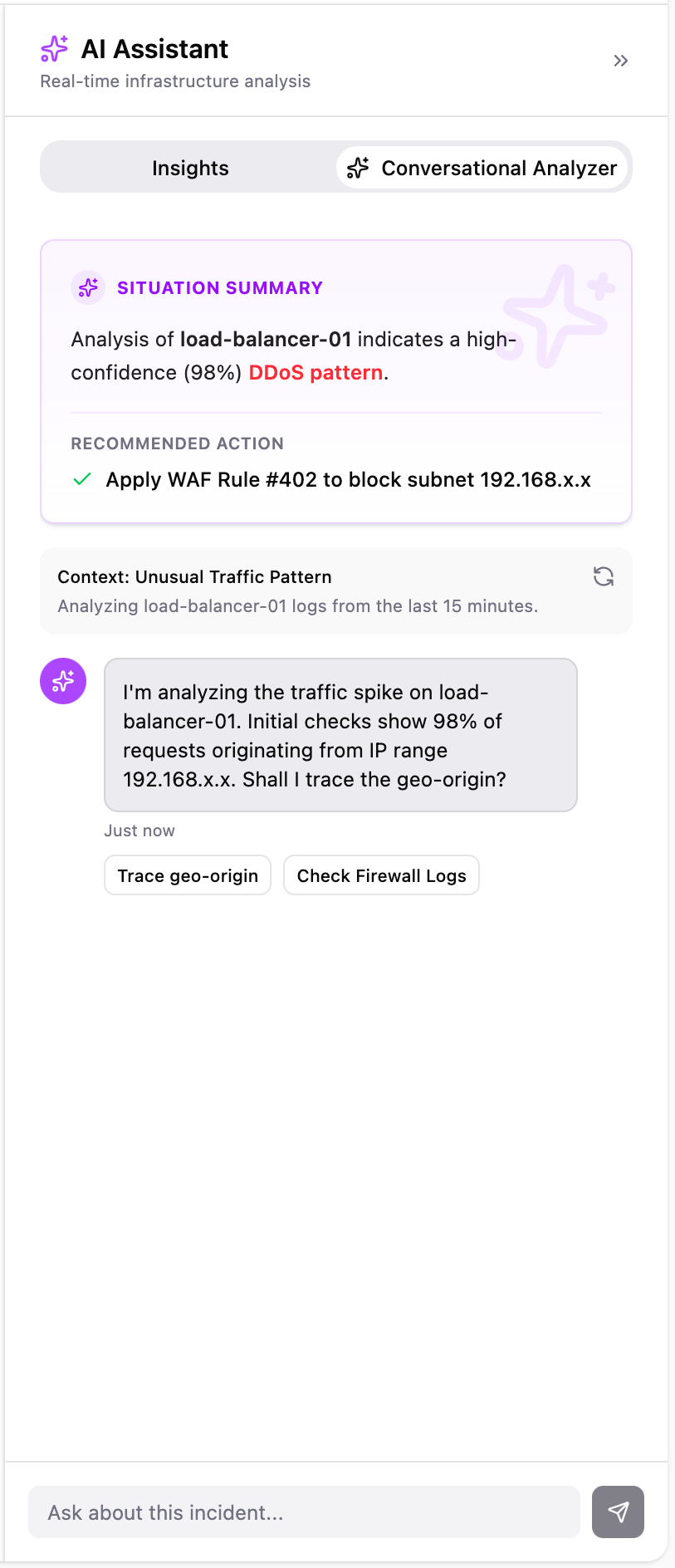Apply WAF Rule #402 recommendation
The height and width of the screenshot is (1568, 675).
(349, 479)
